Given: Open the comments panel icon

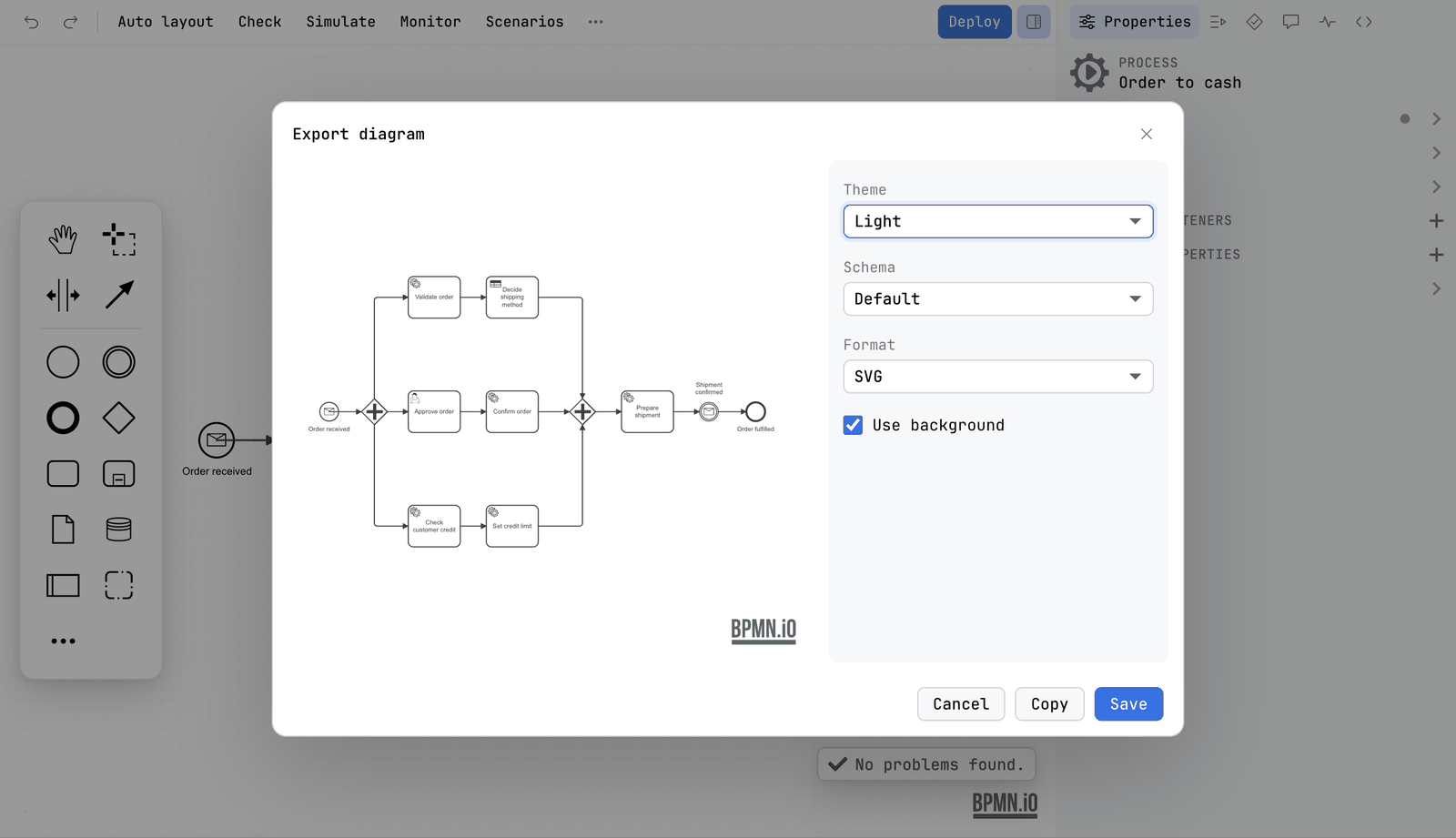Looking at the screenshot, I should (x=1290, y=22).
